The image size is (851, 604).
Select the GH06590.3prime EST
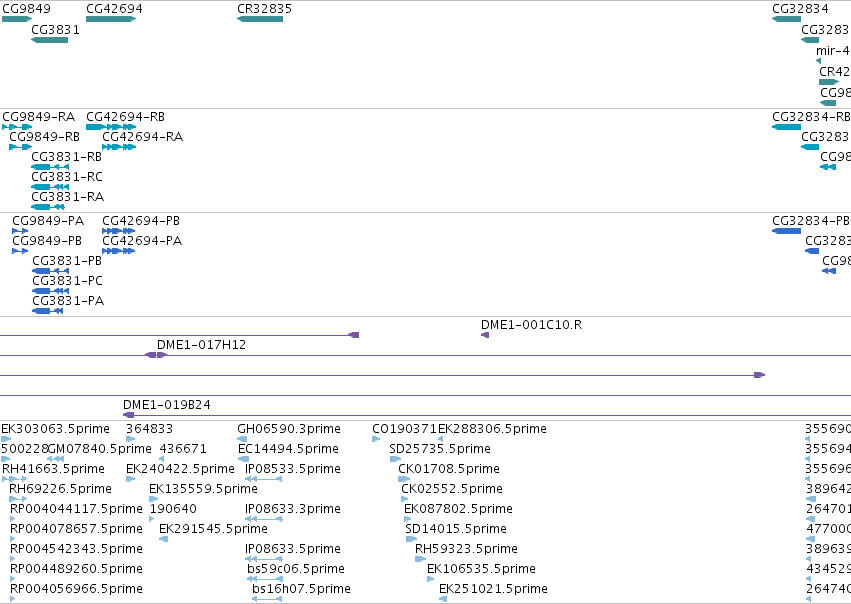[242, 440]
